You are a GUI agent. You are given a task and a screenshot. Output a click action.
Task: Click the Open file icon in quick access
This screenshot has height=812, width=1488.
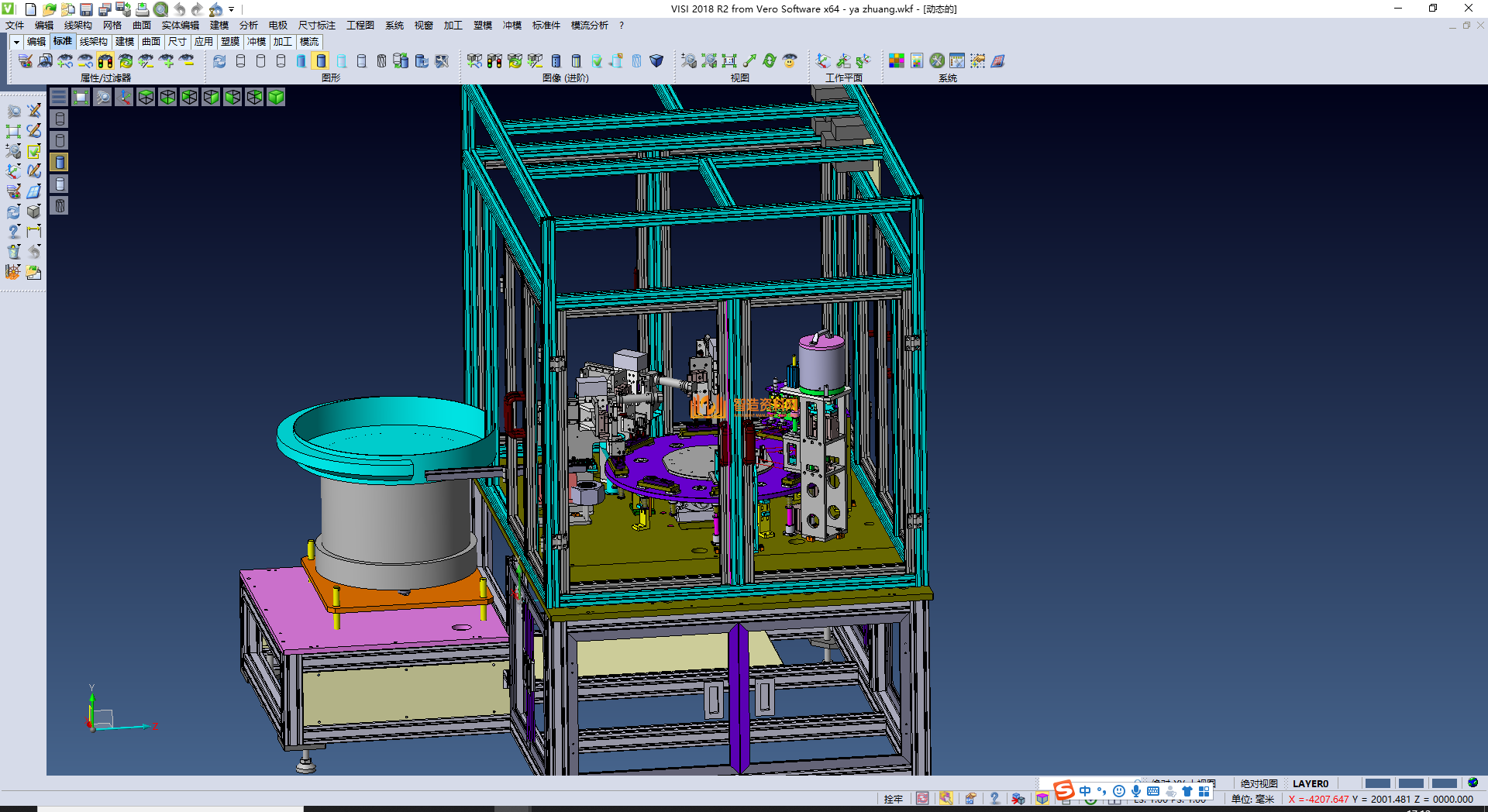tap(49, 9)
